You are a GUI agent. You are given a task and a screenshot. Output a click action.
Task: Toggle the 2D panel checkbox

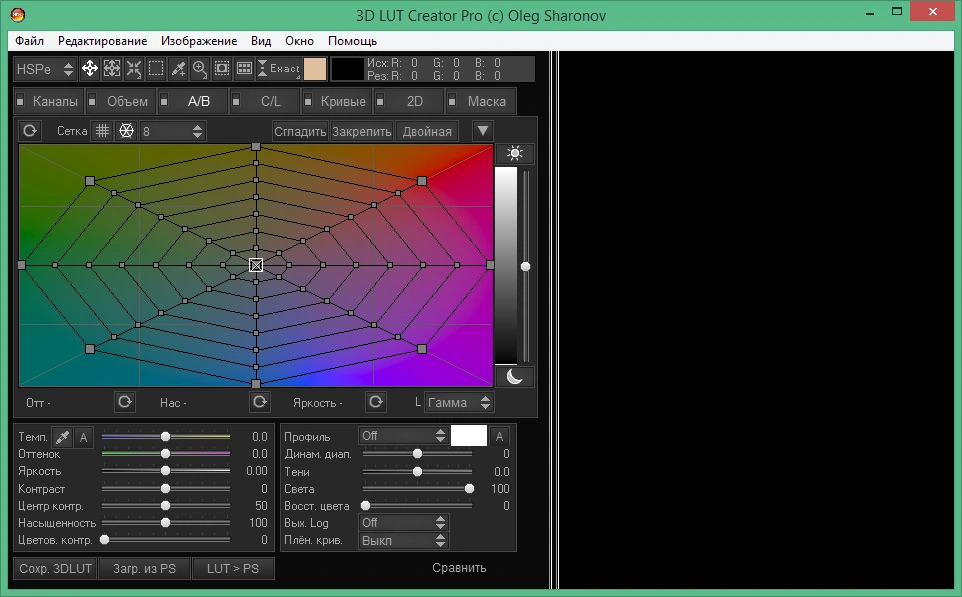(x=380, y=101)
